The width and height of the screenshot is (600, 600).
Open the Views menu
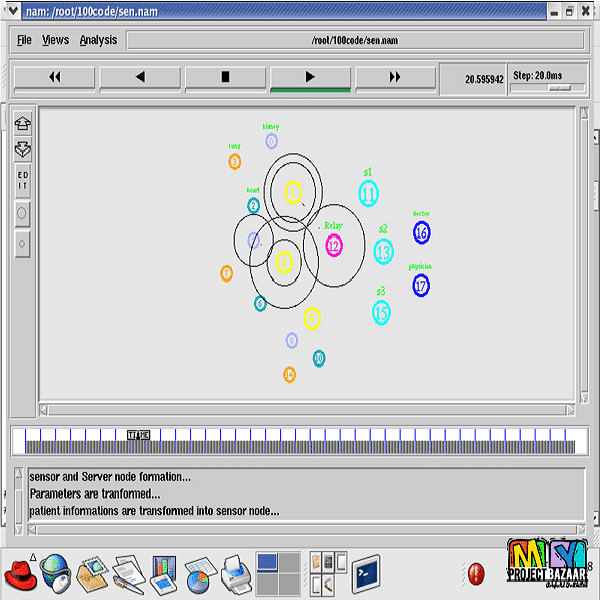pyautogui.click(x=55, y=40)
